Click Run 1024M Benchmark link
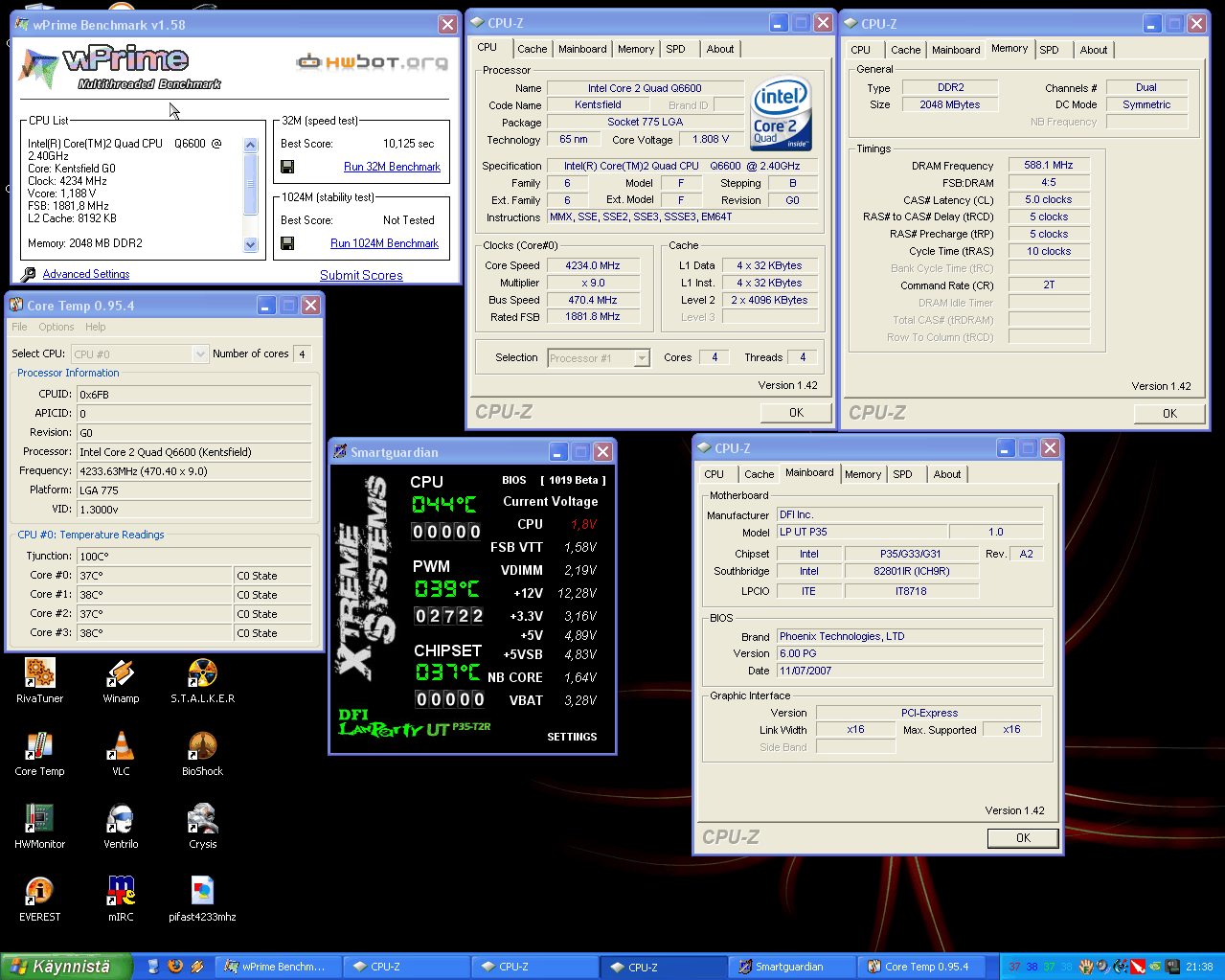1225x980 pixels. (384, 243)
